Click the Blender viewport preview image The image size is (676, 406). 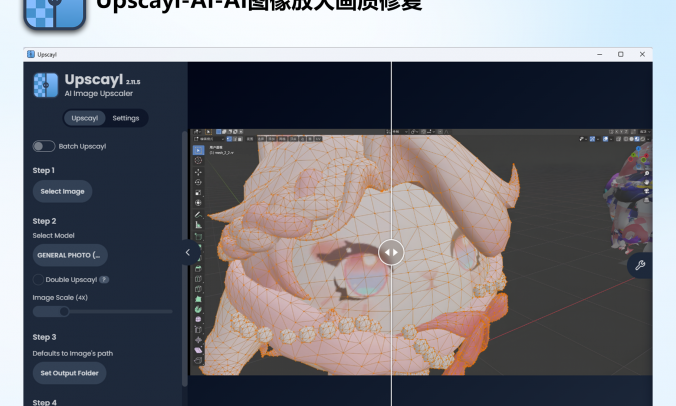point(421,252)
